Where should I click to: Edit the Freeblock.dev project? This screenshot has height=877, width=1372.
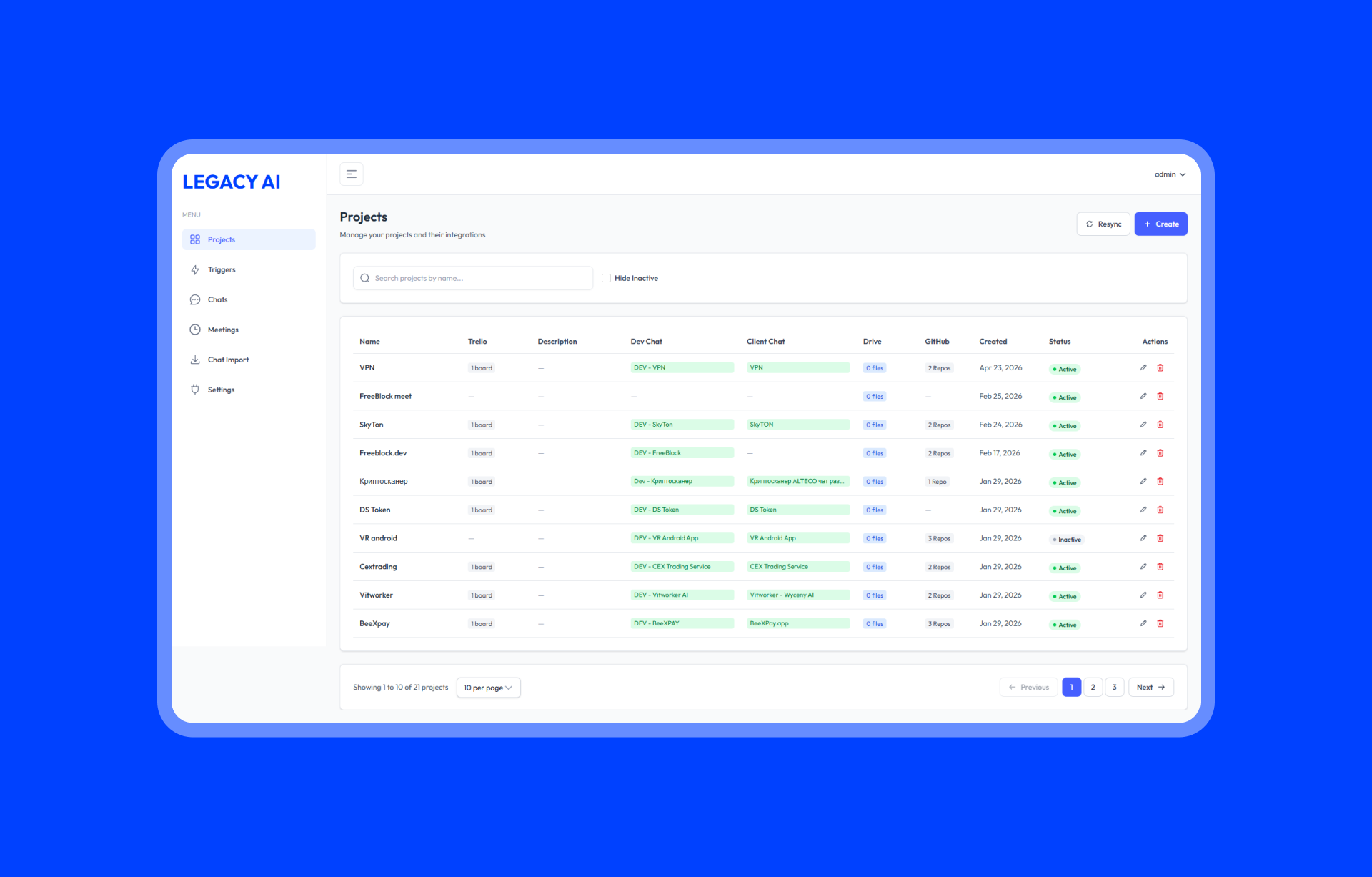(1143, 452)
